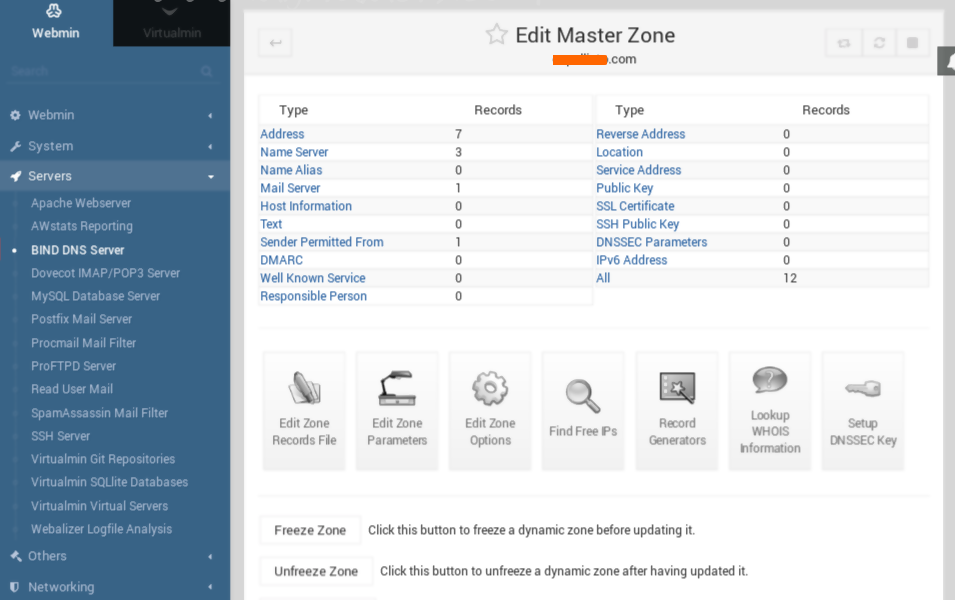Viewport: 955px width, 600px height.
Task: Select the Webmin tab
Action: pyautogui.click(x=55, y=23)
